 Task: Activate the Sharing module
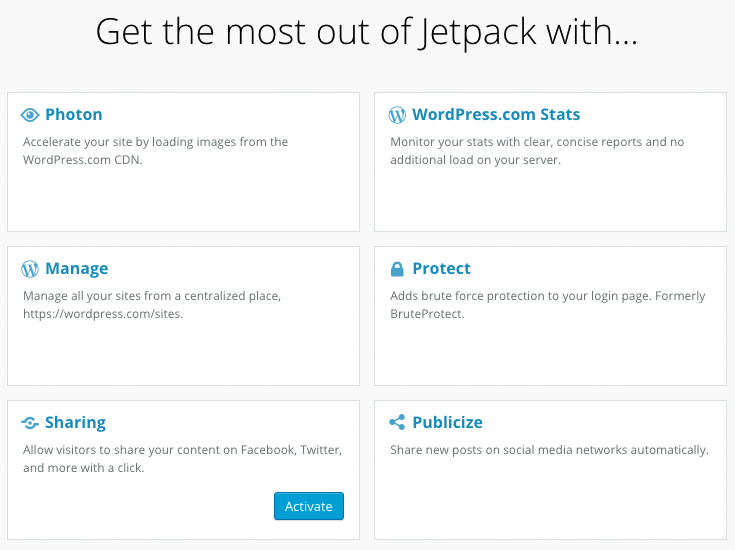pyautogui.click(x=309, y=506)
